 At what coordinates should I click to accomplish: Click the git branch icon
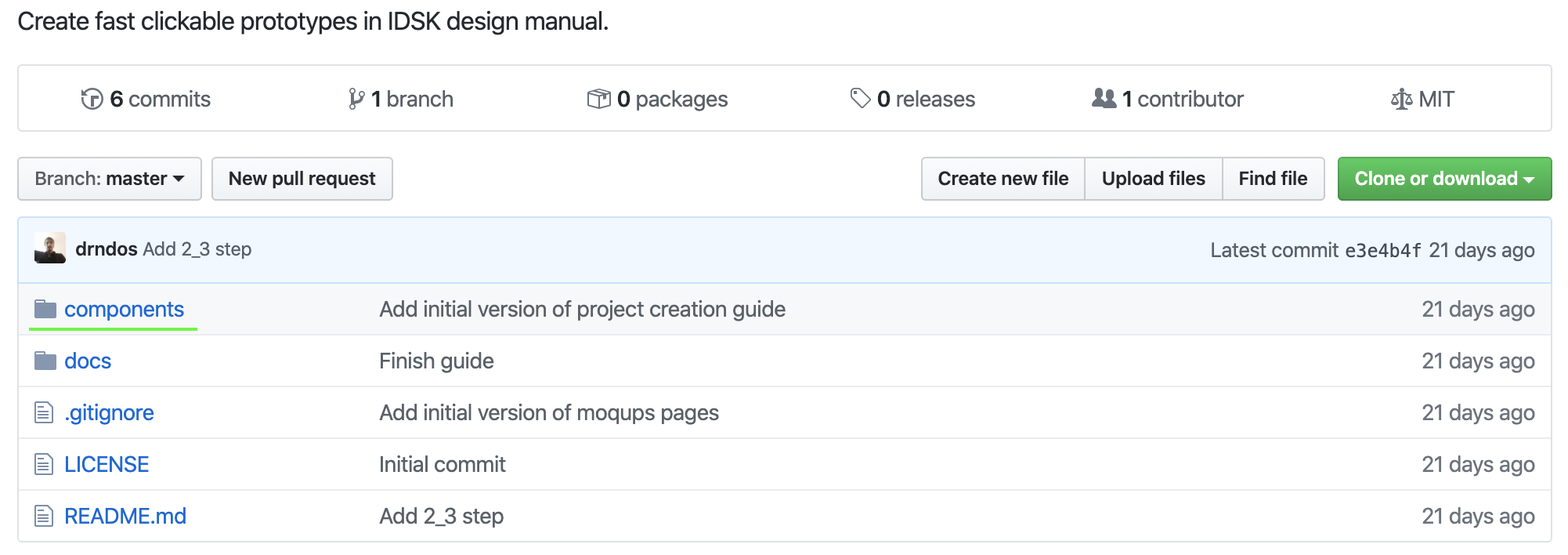356,99
